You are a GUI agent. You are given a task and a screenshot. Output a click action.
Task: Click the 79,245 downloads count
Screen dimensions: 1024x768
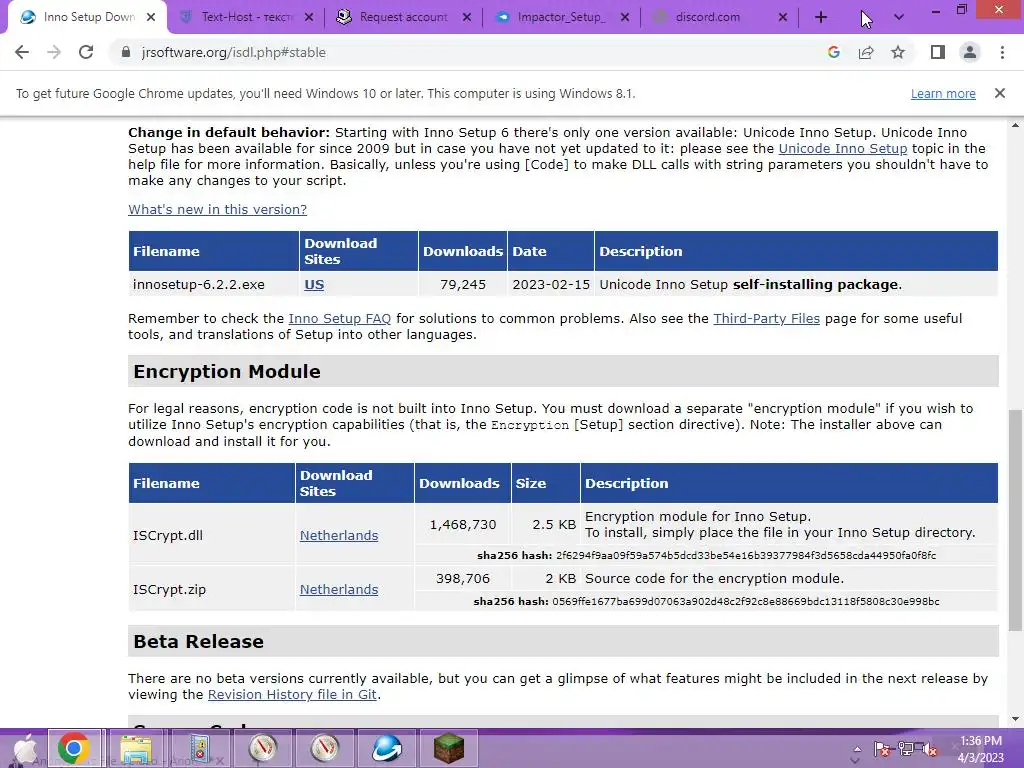tap(463, 285)
